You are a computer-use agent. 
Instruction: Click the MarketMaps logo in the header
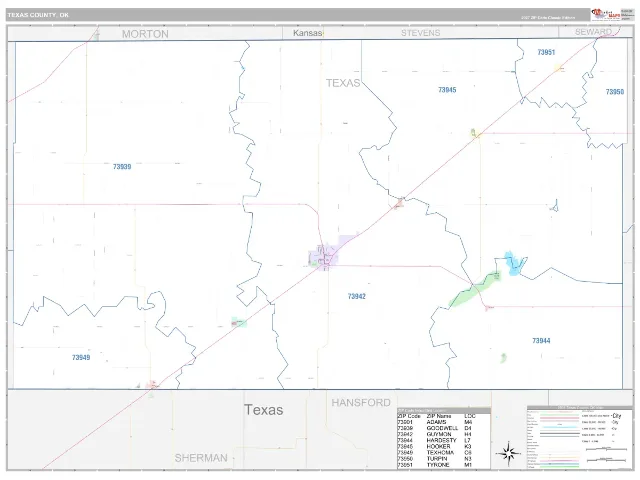(606, 14)
